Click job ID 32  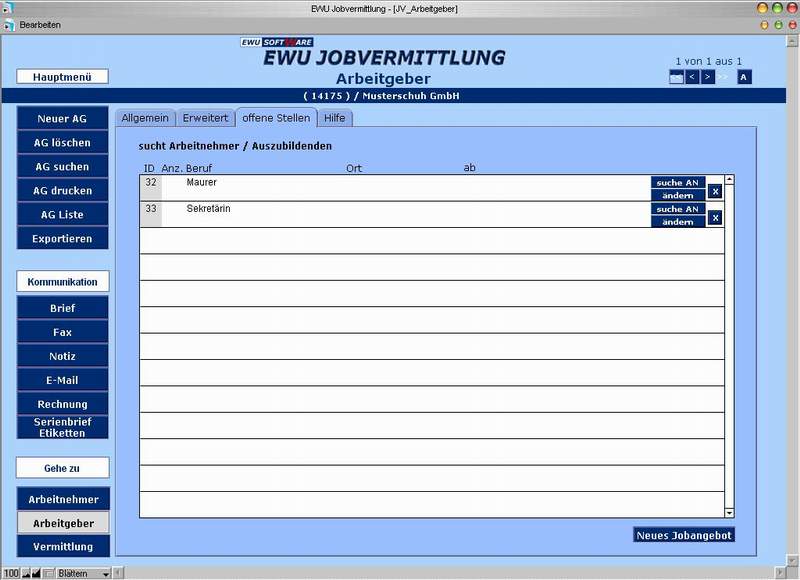(151, 182)
